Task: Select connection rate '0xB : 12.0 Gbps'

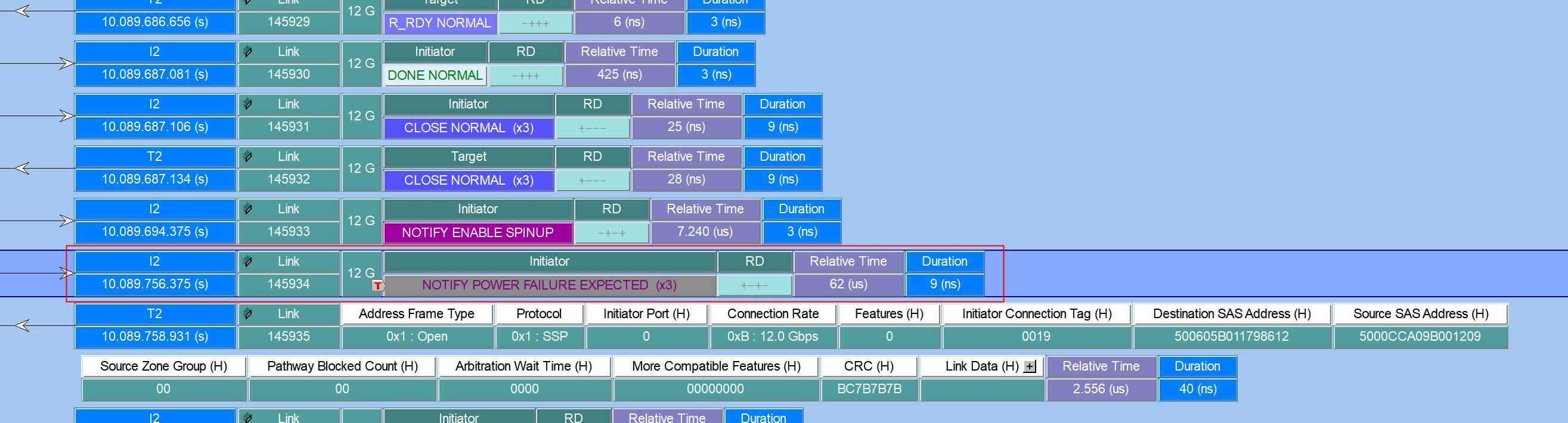Action: click(x=773, y=337)
